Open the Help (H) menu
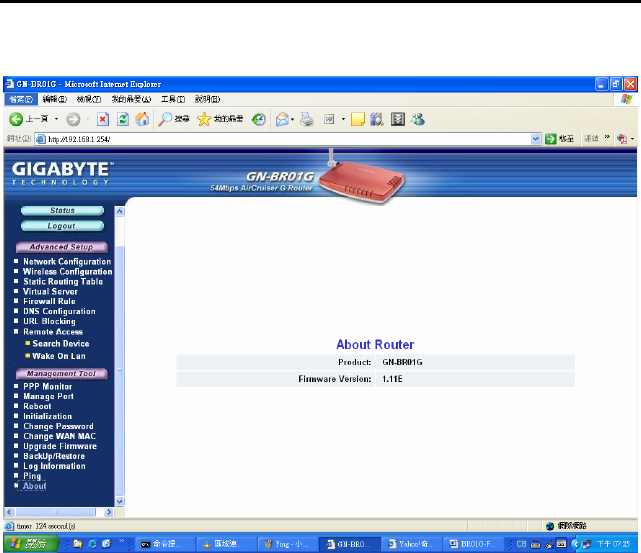 pos(207,99)
